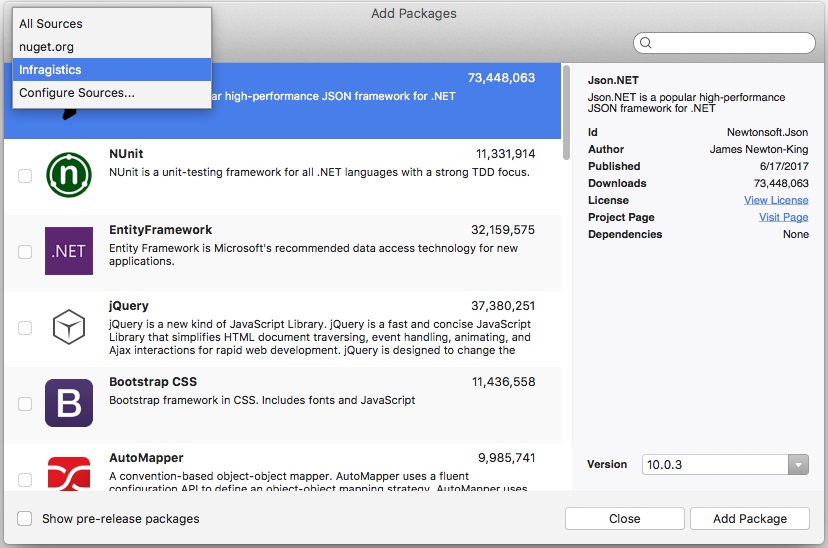Viewport: 828px width, 548px height.
Task: Open the Visit Page link
Action: (784, 217)
